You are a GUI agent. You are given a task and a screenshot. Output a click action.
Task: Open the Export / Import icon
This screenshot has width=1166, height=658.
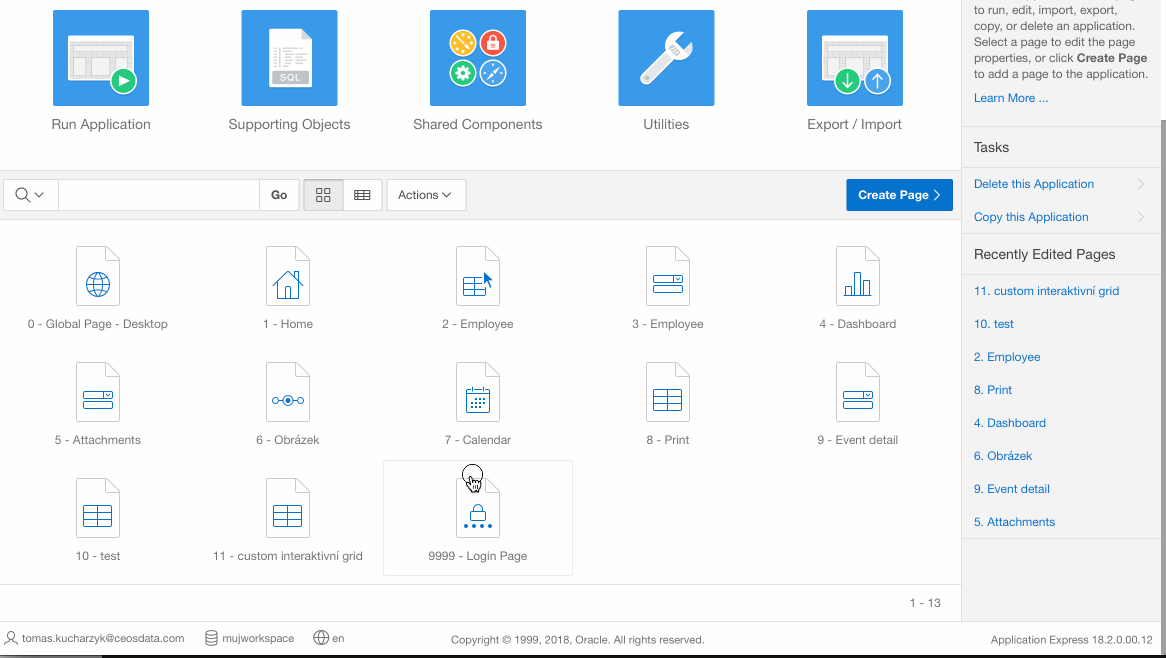coord(854,59)
